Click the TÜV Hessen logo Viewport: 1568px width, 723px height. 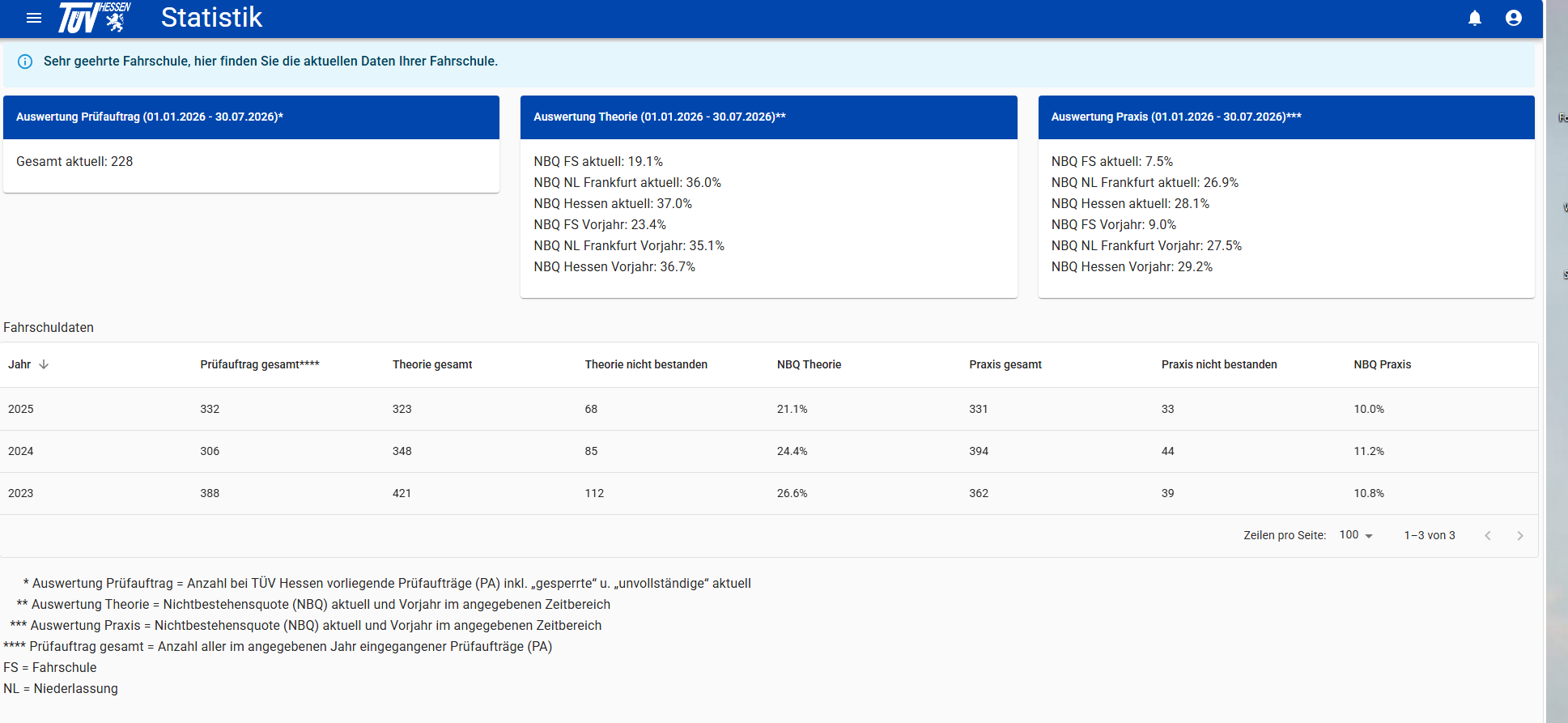coord(94,18)
